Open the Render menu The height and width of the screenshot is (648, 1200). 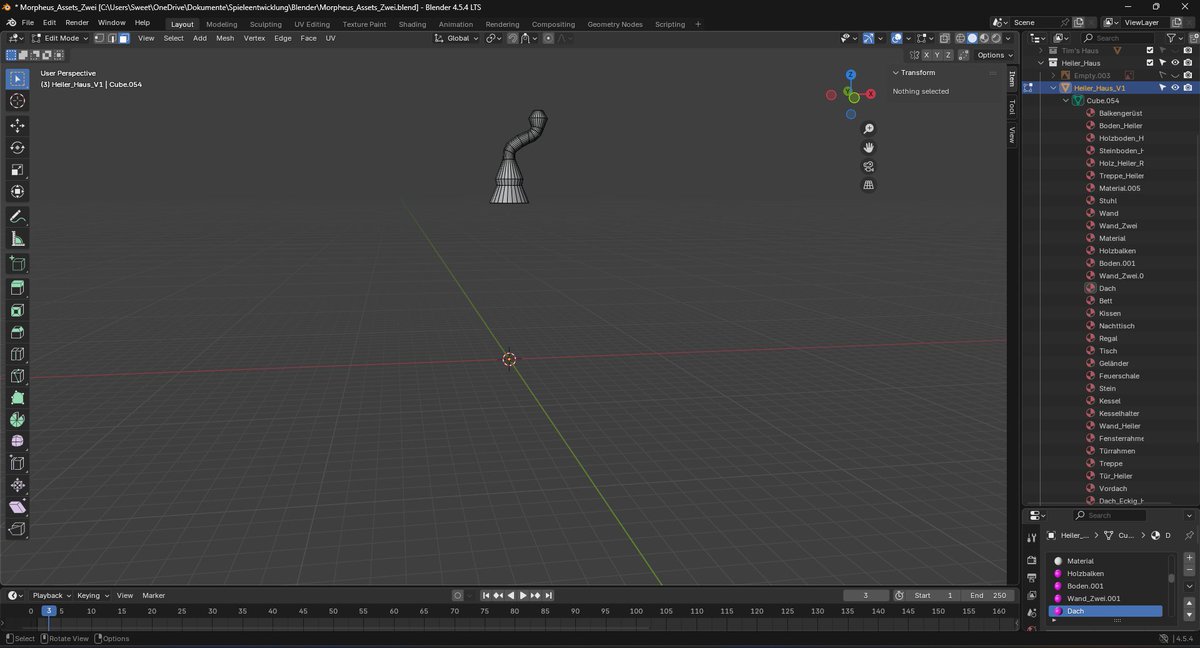[x=77, y=22]
